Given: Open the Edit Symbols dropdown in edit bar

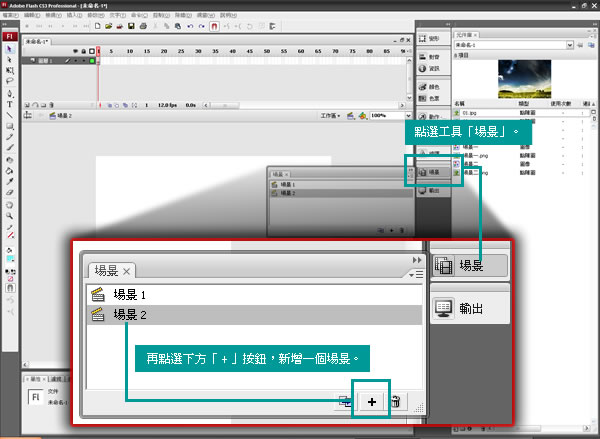Looking at the screenshot, I should coord(362,116).
